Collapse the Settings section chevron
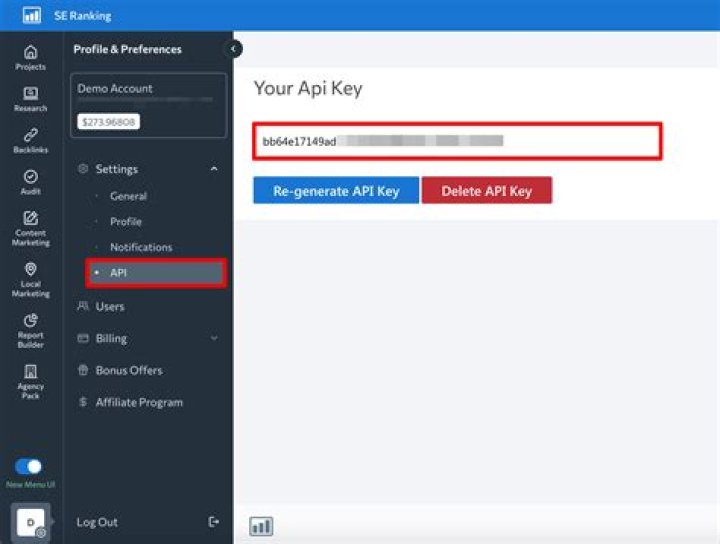The height and width of the screenshot is (544, 720). coord(214,168)
